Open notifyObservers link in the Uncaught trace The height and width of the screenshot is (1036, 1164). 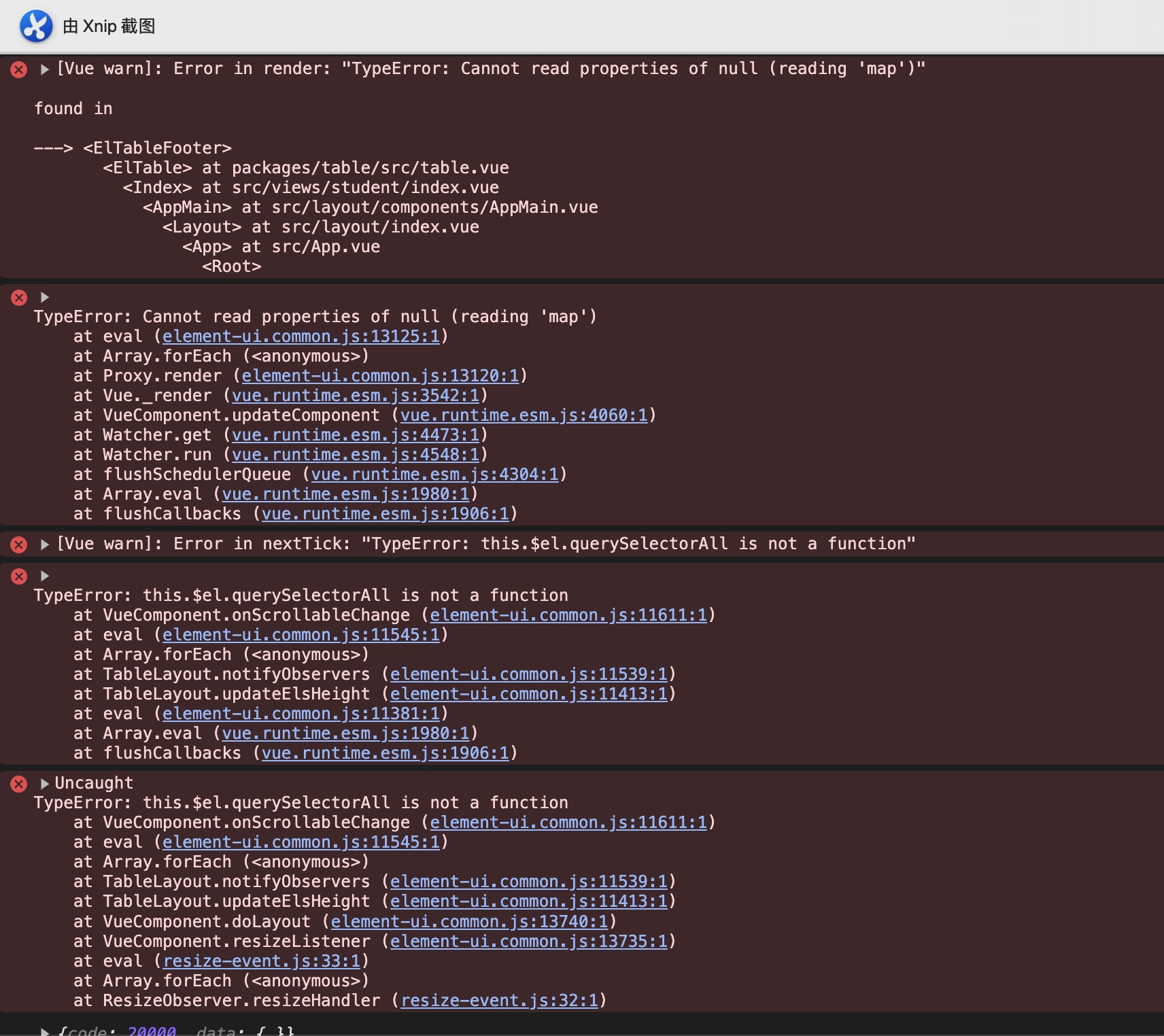click(x=529, y=882)
